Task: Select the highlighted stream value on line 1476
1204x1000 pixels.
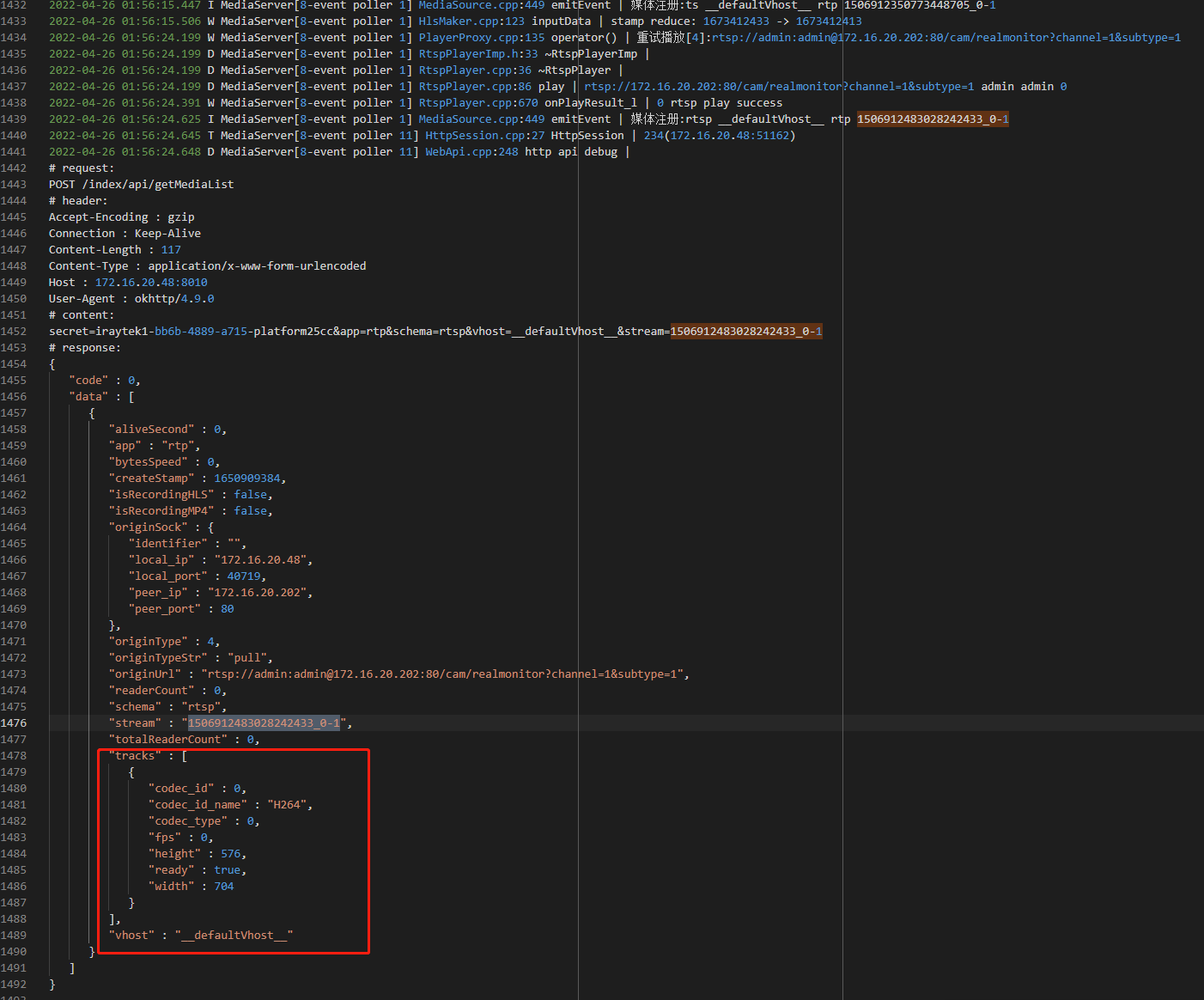Action: tap(264, 723)
